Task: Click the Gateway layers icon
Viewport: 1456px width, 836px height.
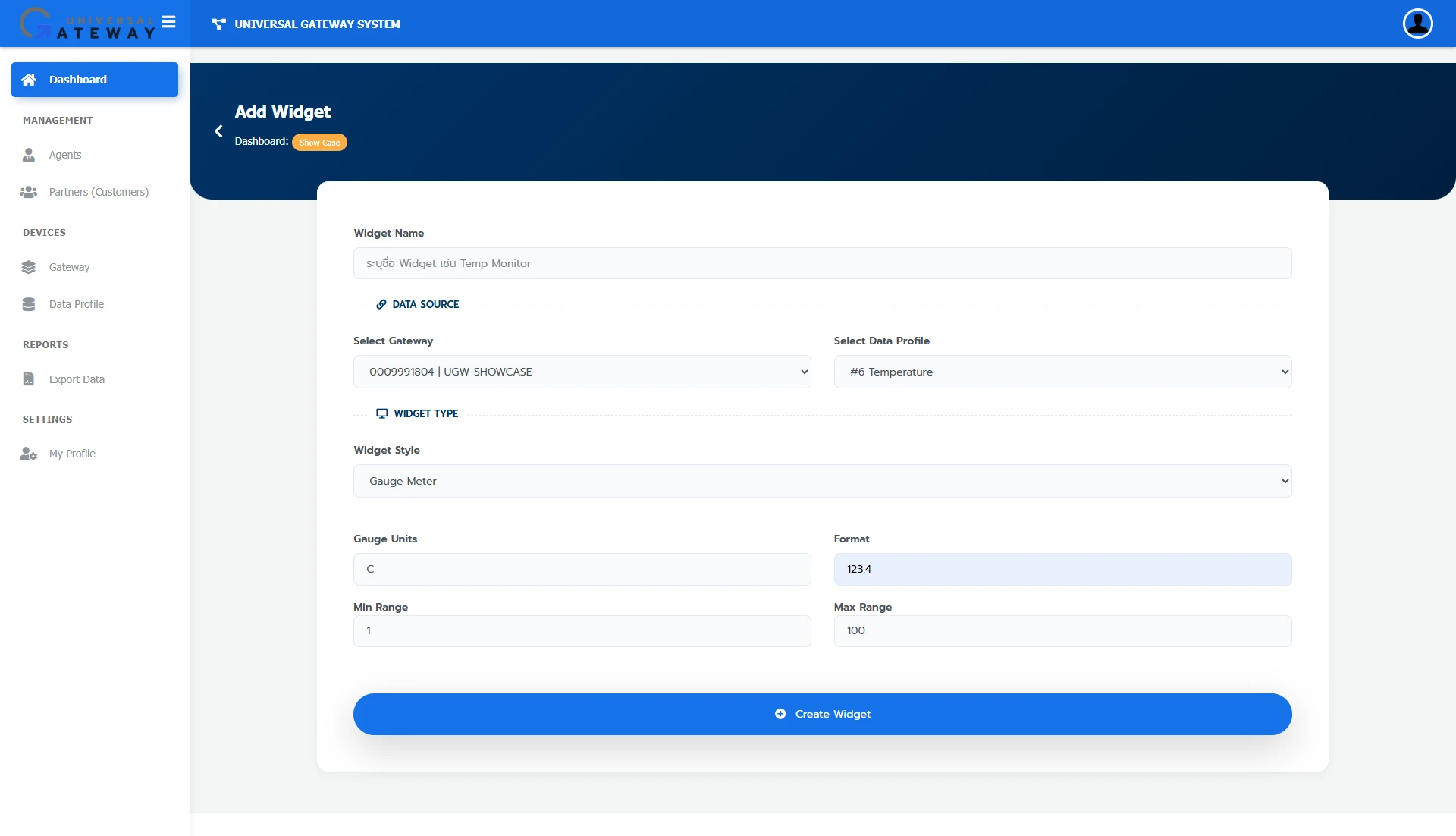Action: [x=29, y=267]
